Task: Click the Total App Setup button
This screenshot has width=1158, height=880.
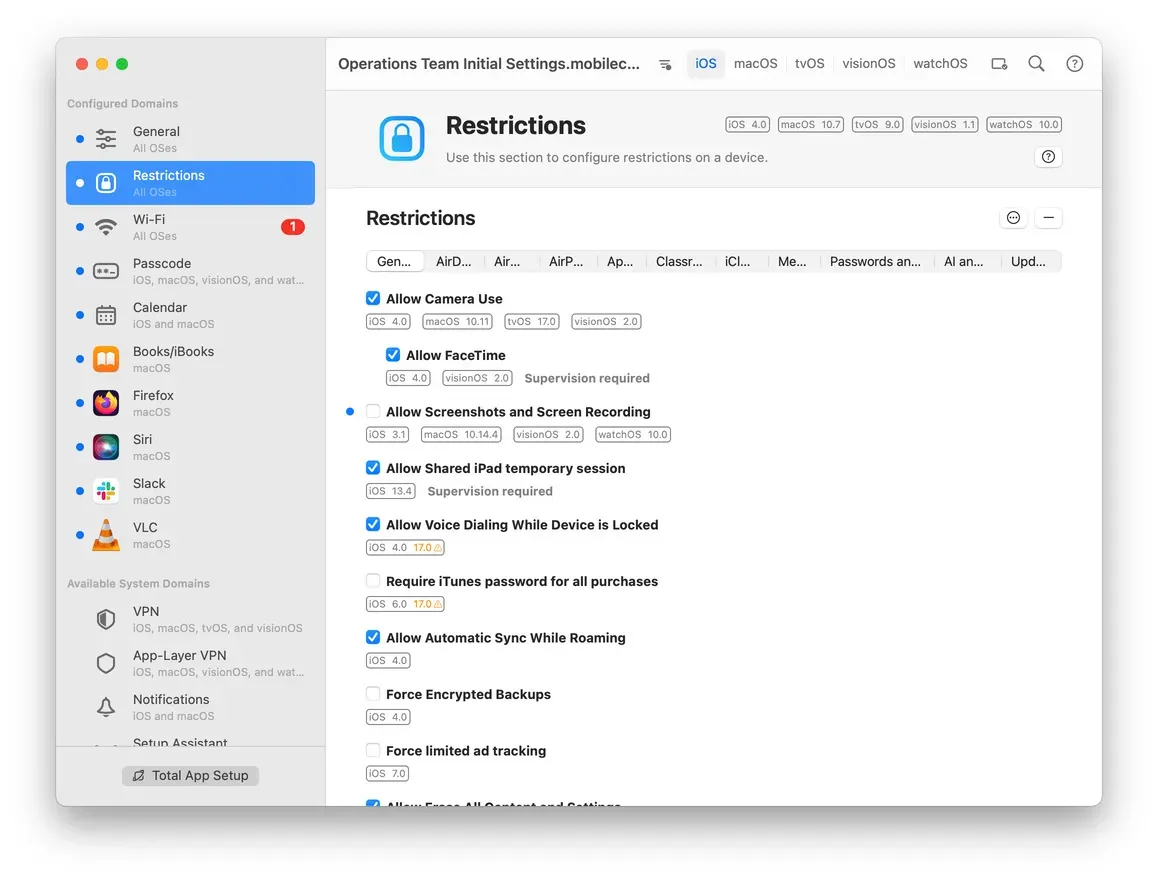Action: pyautogui.click(x=190, y=775)
